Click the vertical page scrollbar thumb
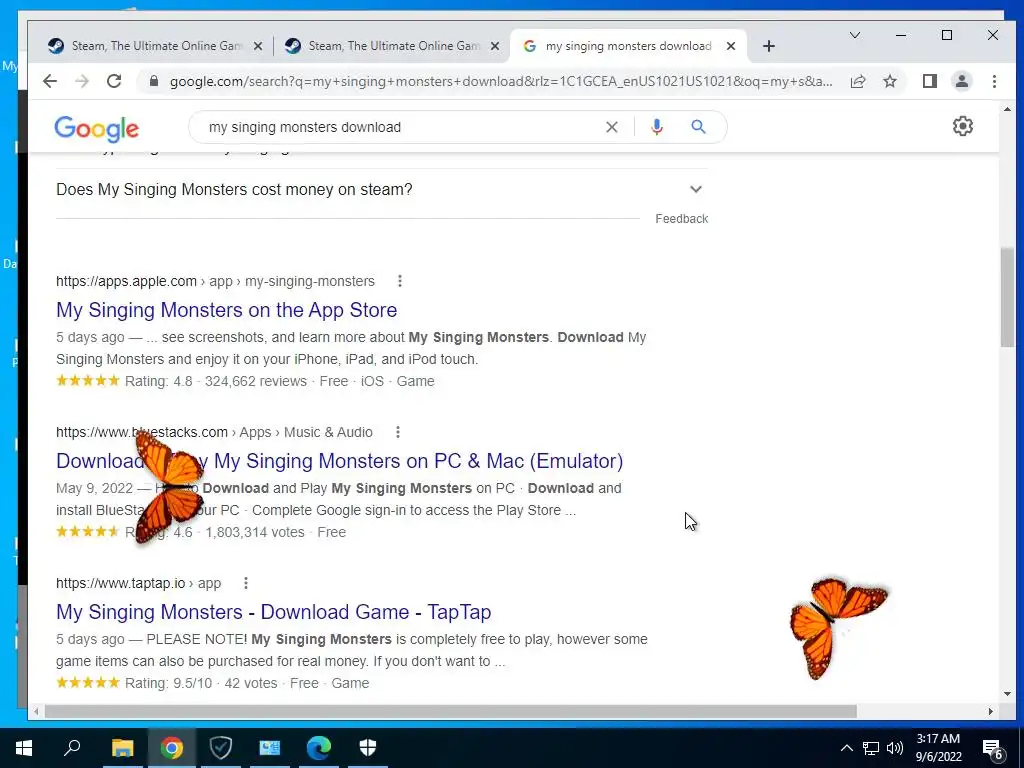This screenshot has height=768, width=1024. point(1007,298)
